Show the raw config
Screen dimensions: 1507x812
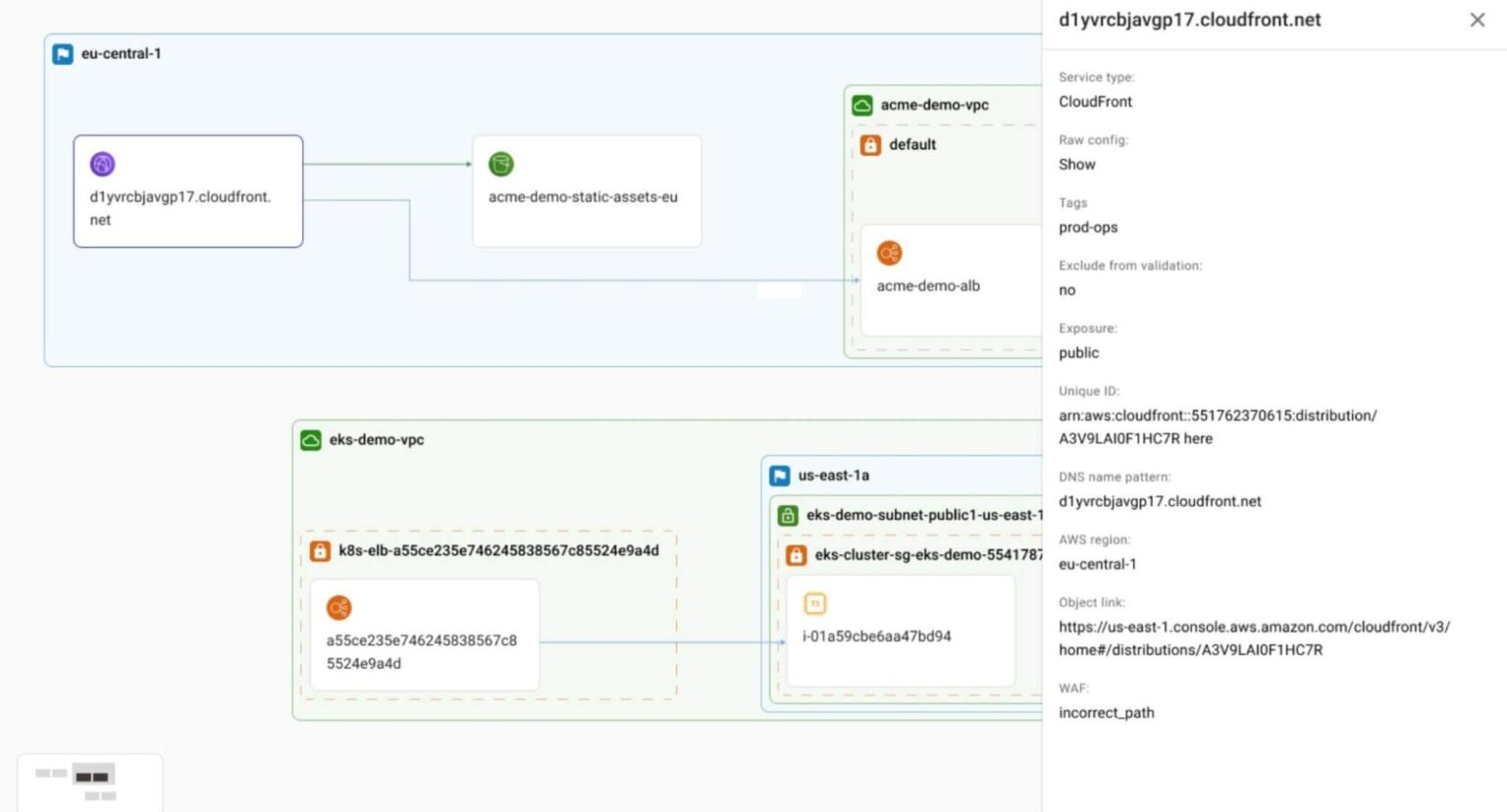coord(1076,165)
